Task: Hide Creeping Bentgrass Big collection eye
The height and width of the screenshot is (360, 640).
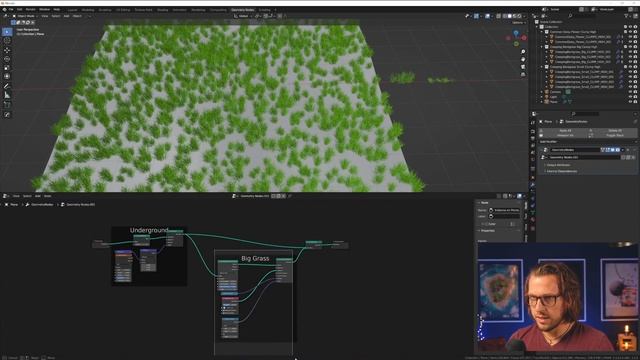Action: tap(630, 47)
